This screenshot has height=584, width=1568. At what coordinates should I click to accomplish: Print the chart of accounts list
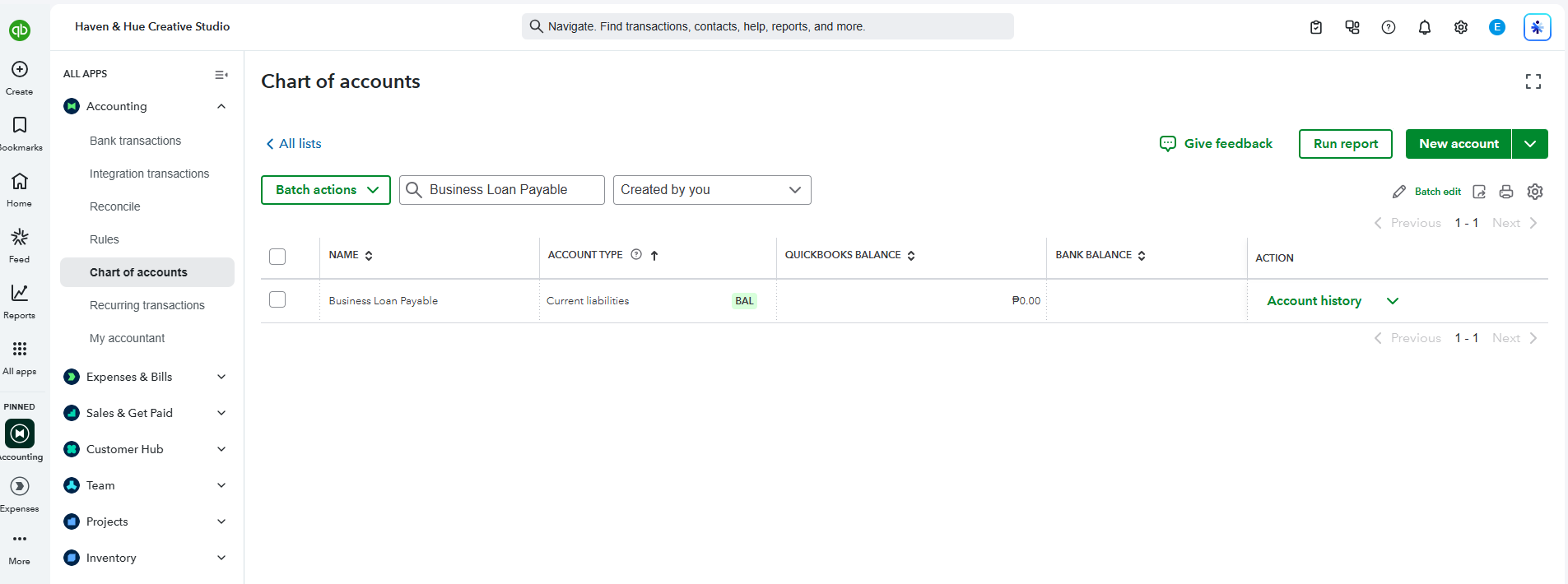pyautogui.click(x=1506, y=192)
